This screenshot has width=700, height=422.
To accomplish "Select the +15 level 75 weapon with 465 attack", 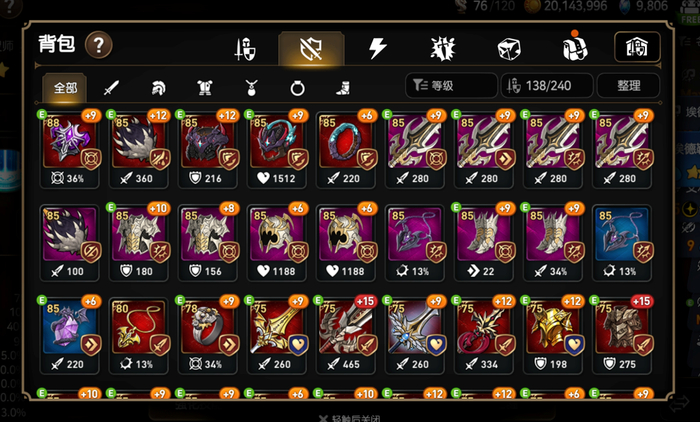I will click(x=346, y=335).
